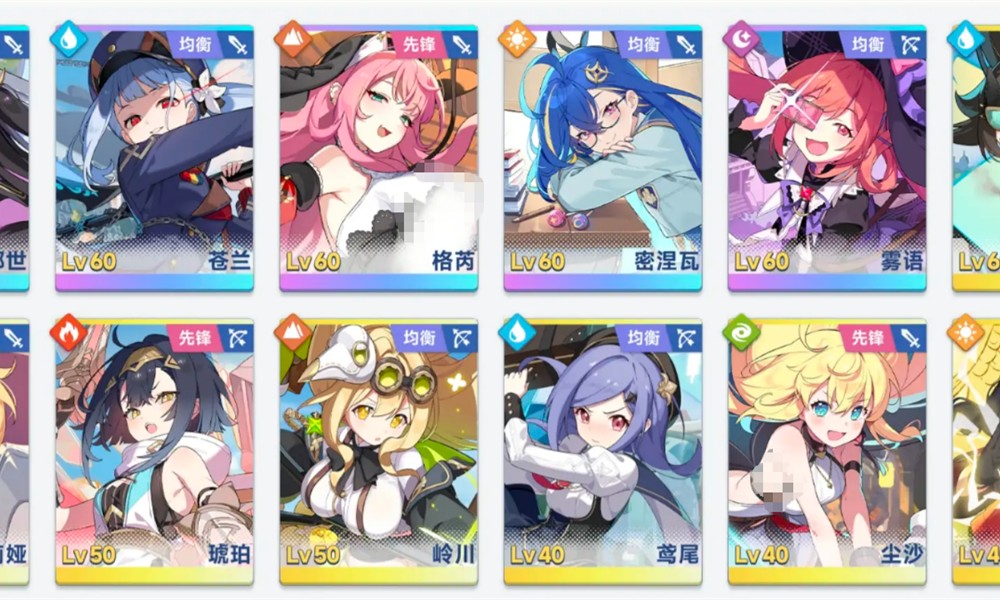The height and width of the screenshot is (600, 1000).
Task: Click the water element icon on 苍兰's card
Action: coord(69,39)
